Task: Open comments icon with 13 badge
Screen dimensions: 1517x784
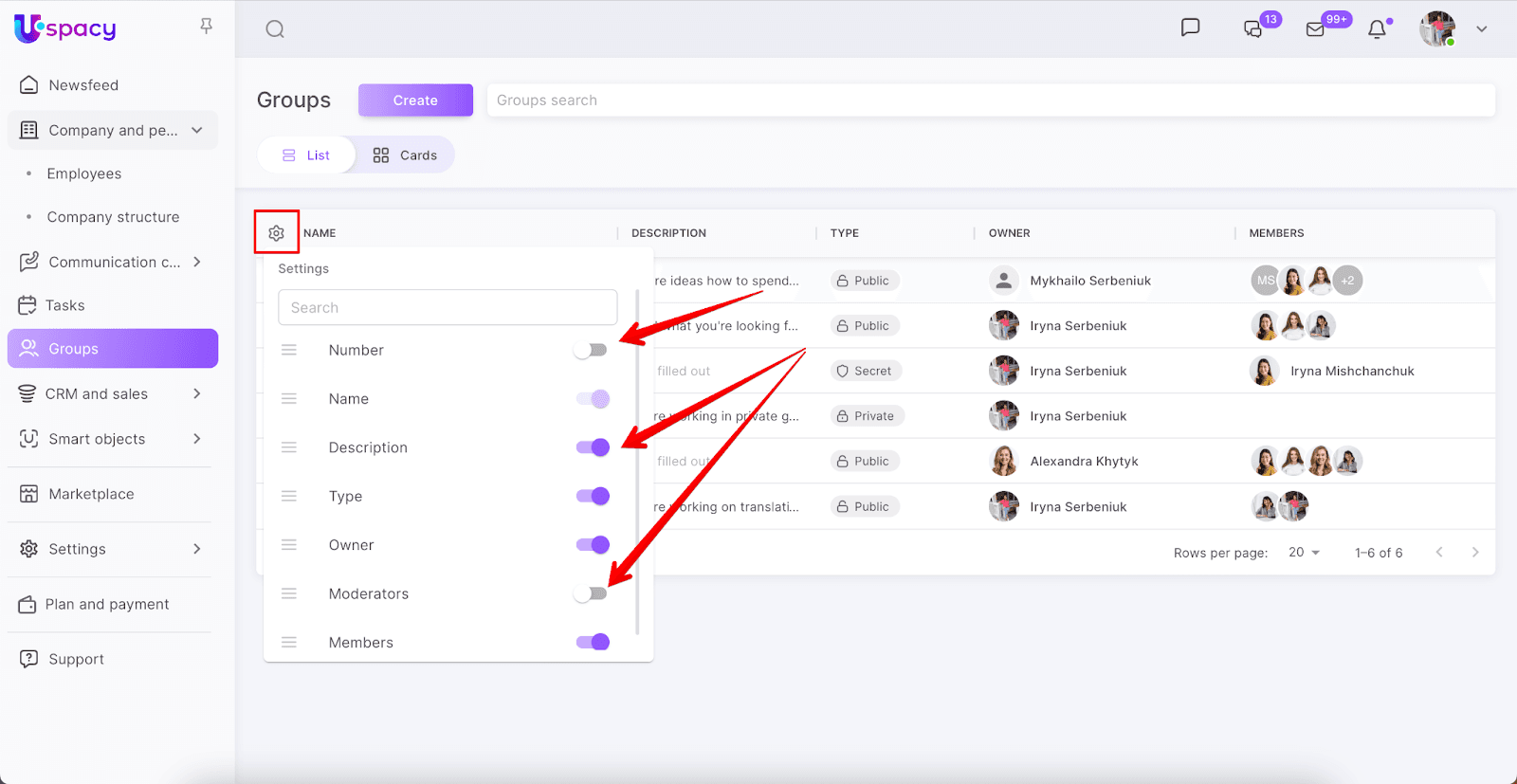Action: click(x=1253, y=29)
